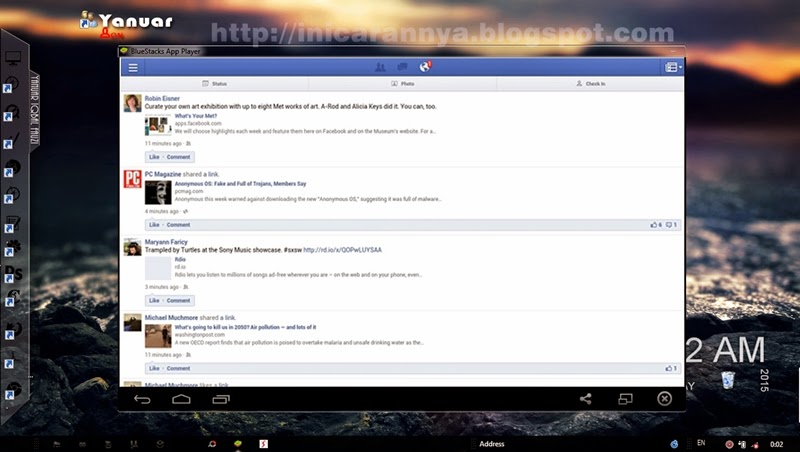Open the Recycle Bin on desktop

[x=728, y=380]
